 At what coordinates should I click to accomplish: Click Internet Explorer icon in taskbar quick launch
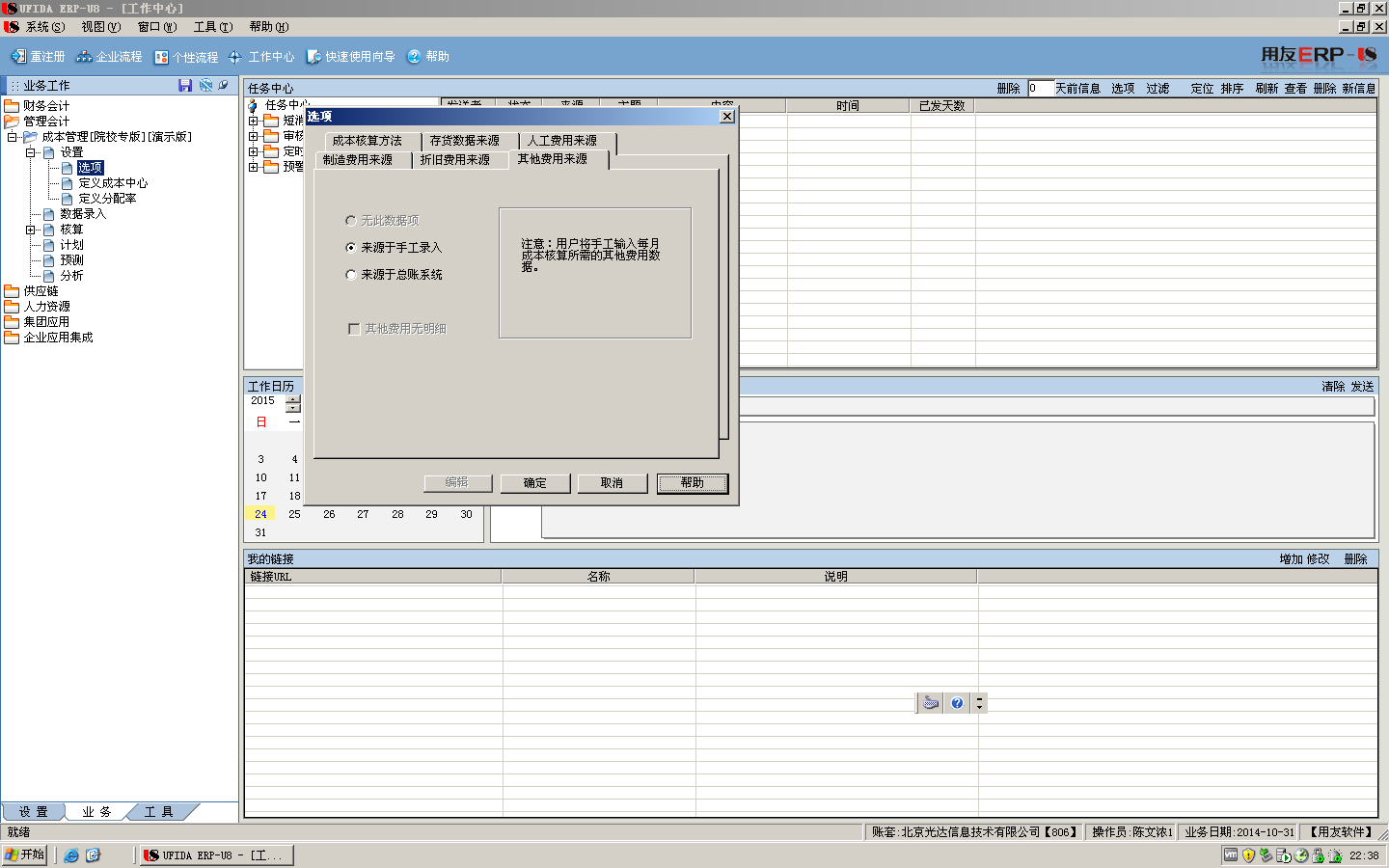[71, 855]
